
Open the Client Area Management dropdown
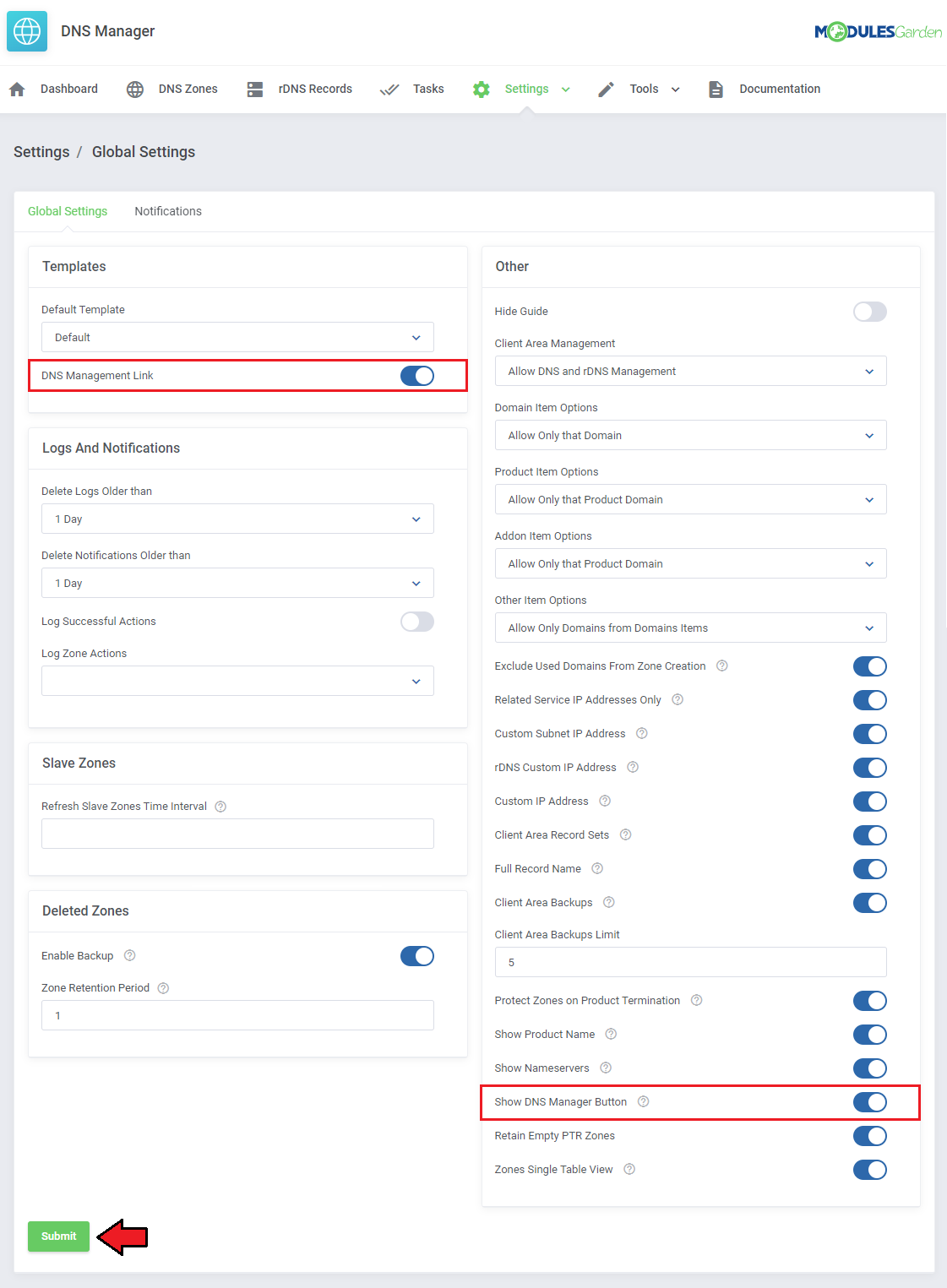690,371
